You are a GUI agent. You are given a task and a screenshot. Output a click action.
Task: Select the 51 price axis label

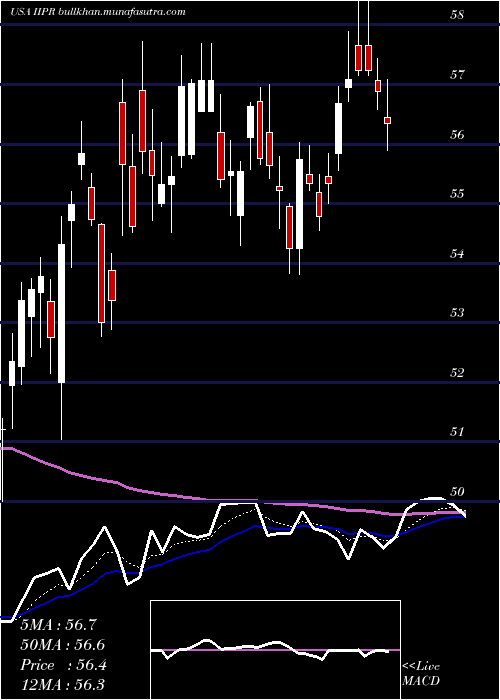(457, 432)
